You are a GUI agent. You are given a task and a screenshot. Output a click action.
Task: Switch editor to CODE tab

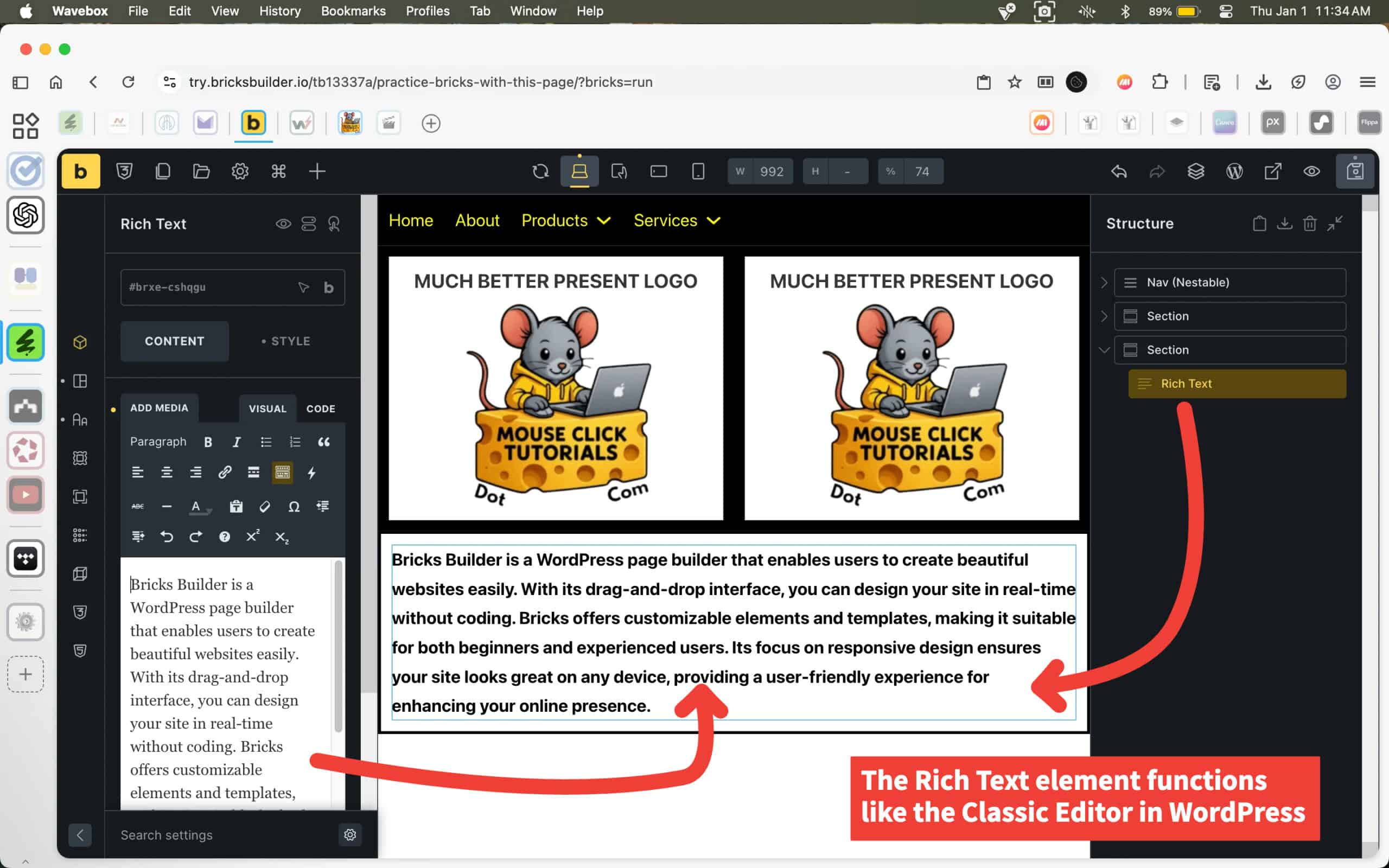tap(320, 409)
